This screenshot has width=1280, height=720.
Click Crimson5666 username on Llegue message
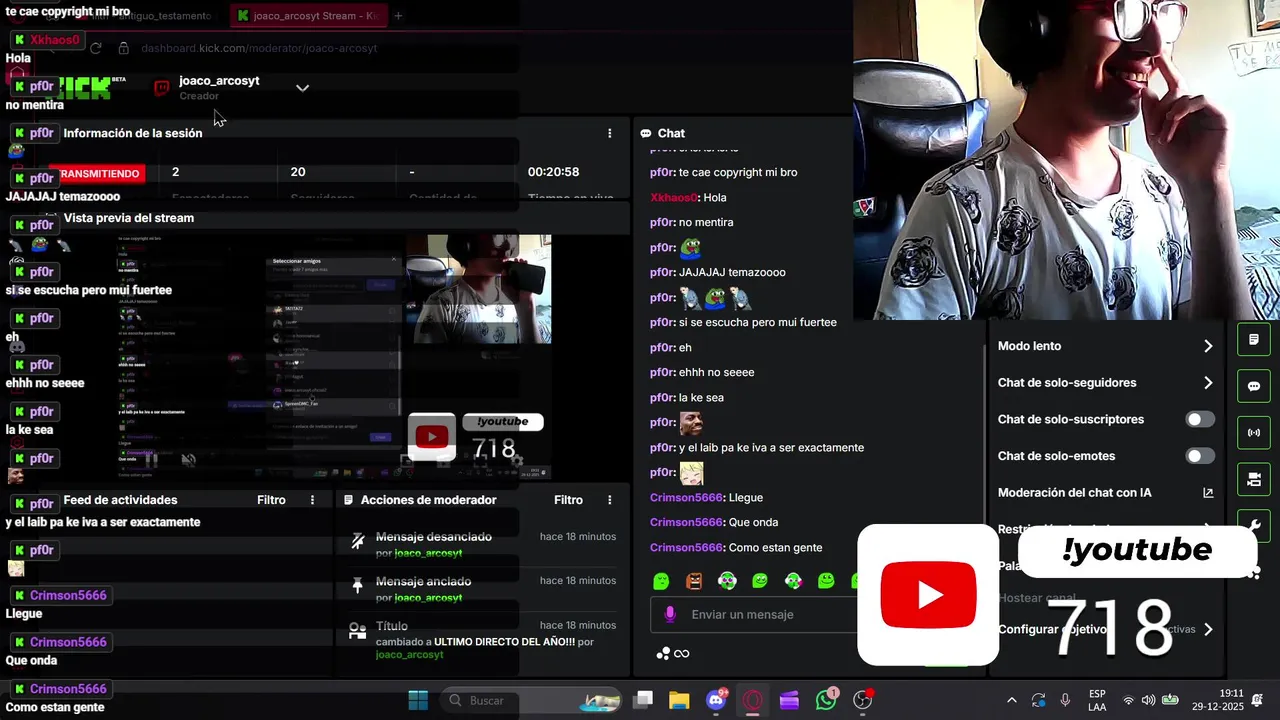pyautogui.click(x=686, y=497)
